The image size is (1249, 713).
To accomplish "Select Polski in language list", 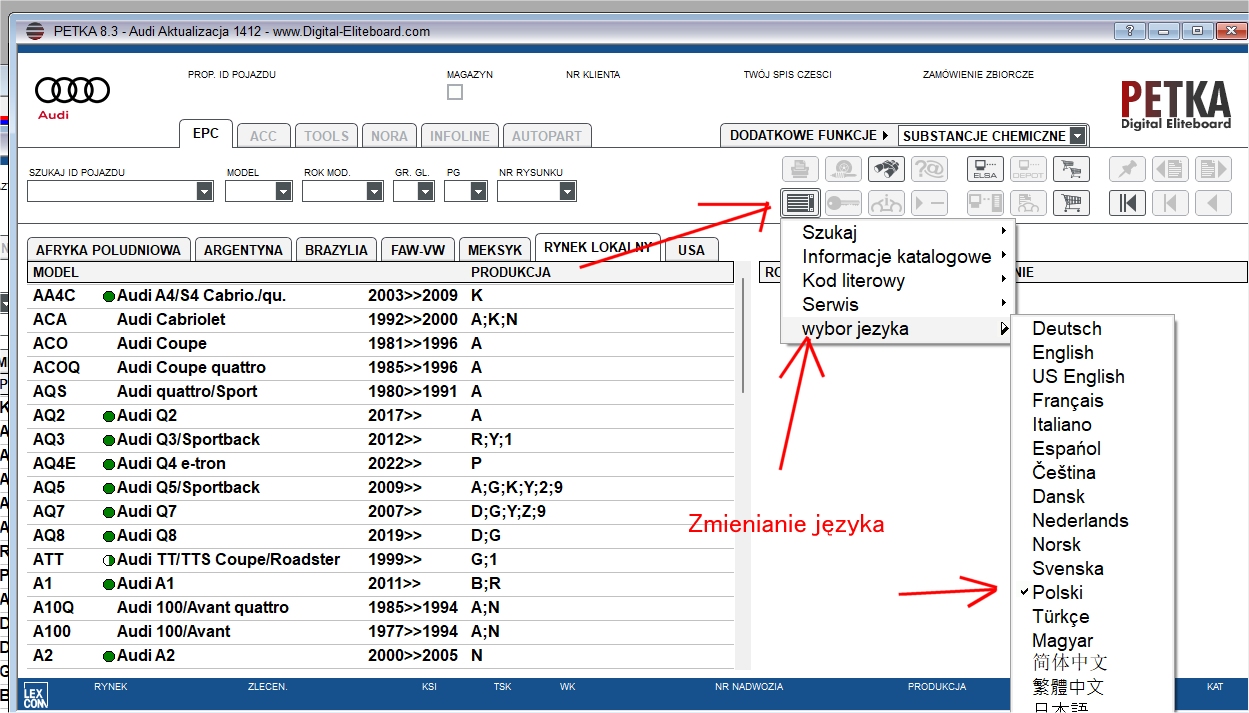I will coord(1057,593).
